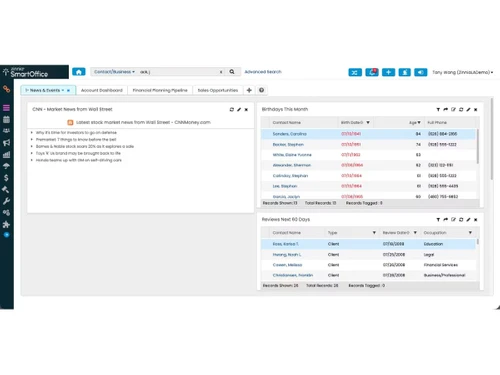The height and width of the screenshot is (375, 500).
Task: Close the Reviews Next 60 Days panel
Action: (x=476, y=219)
